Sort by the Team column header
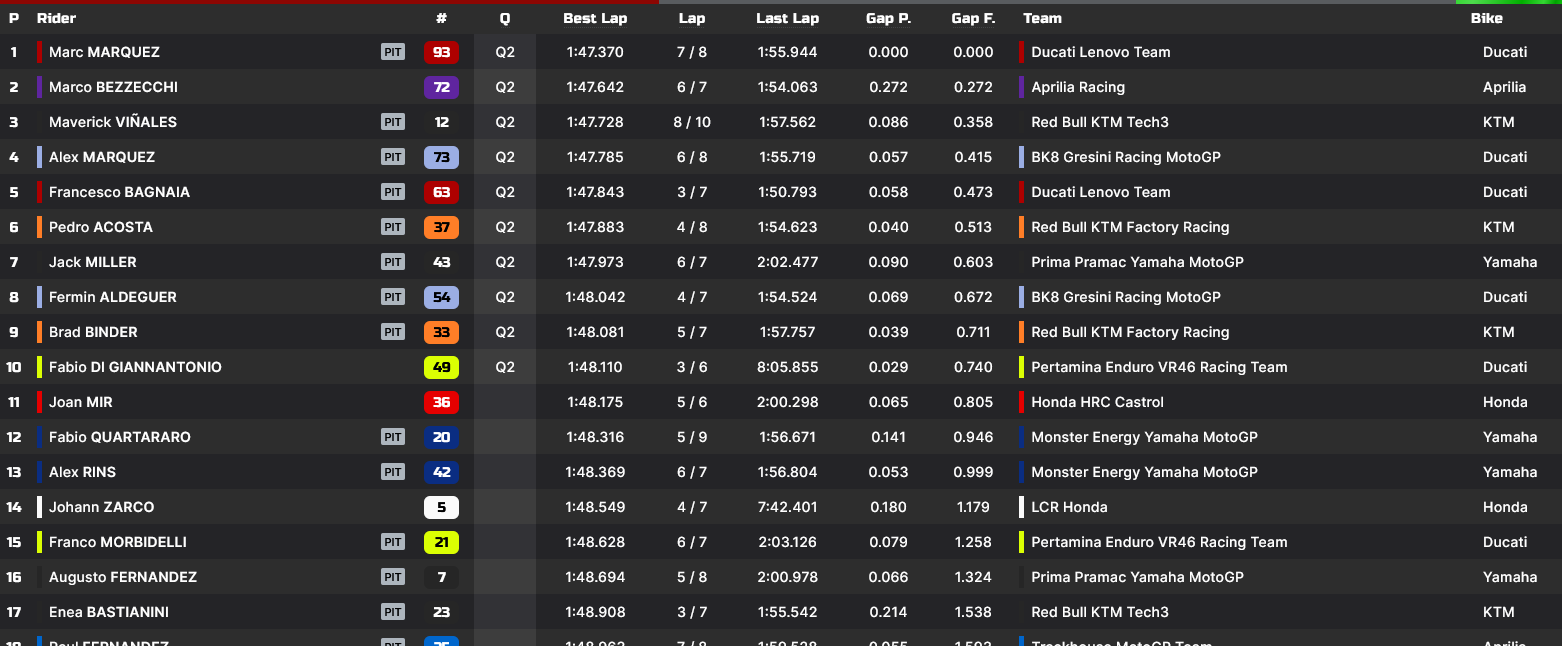 point(1042,18)
